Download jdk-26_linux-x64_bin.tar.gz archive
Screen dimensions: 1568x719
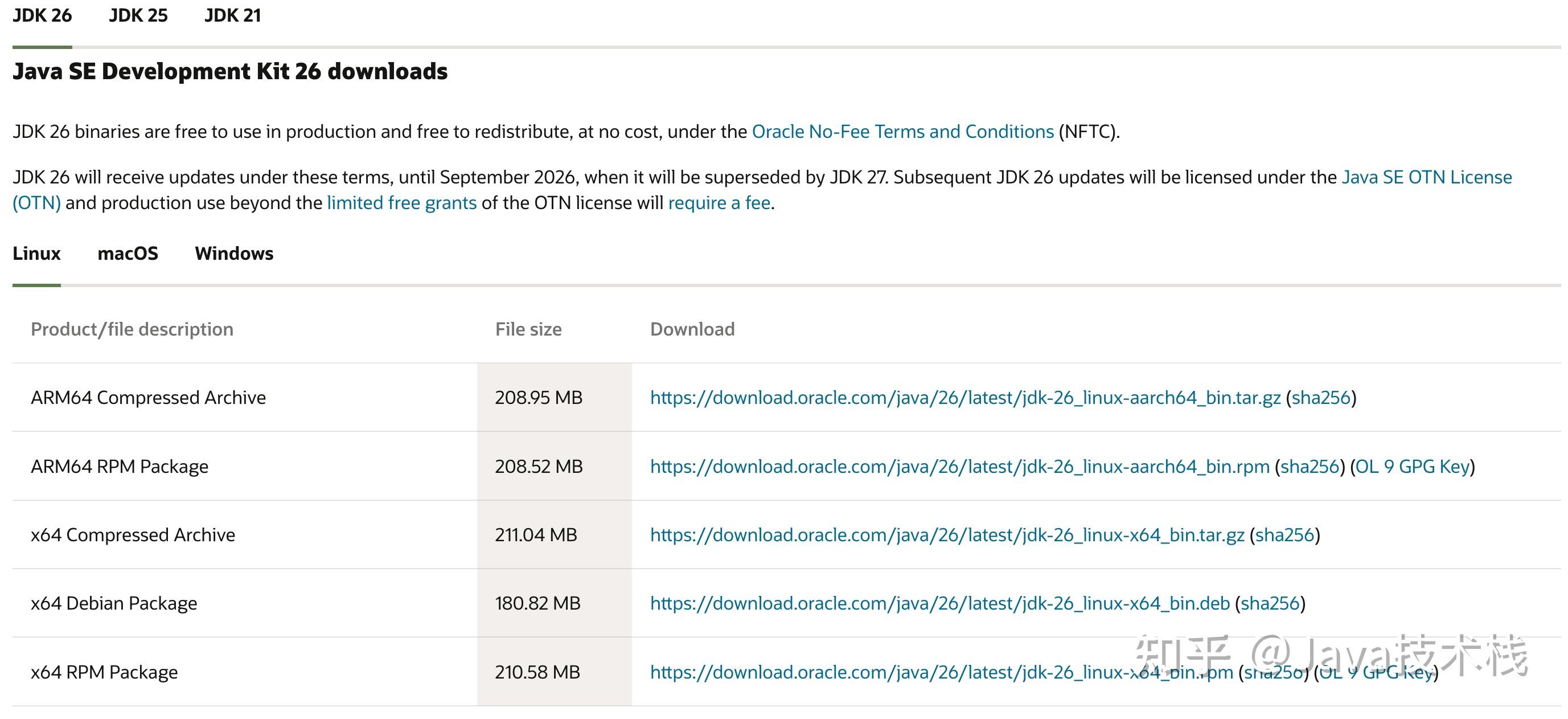pyautogui.click(x=947, y=535)
